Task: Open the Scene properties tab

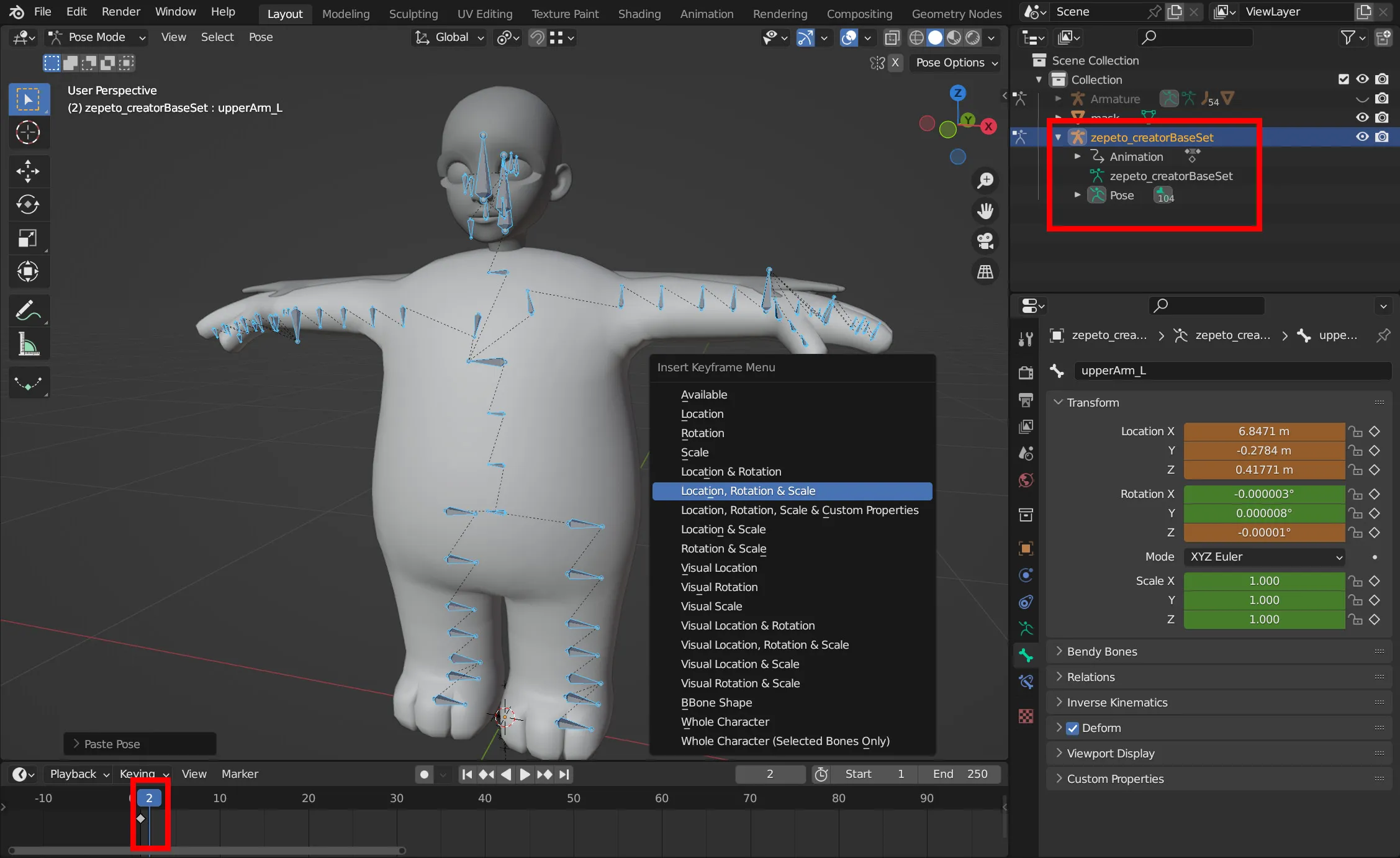Action: click(1026, 453)
